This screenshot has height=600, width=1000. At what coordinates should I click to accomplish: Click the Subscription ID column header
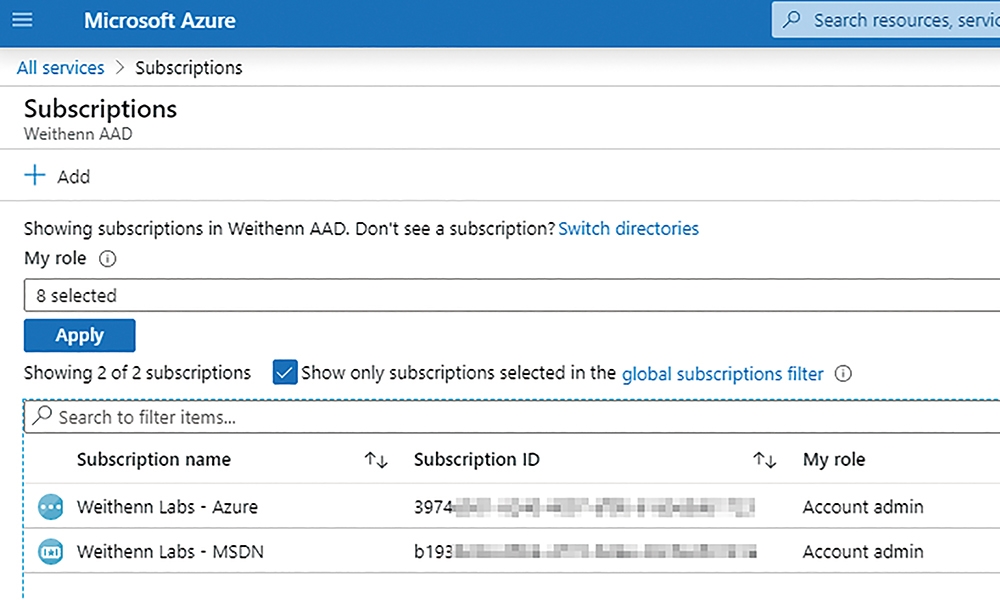click(476, 459)
